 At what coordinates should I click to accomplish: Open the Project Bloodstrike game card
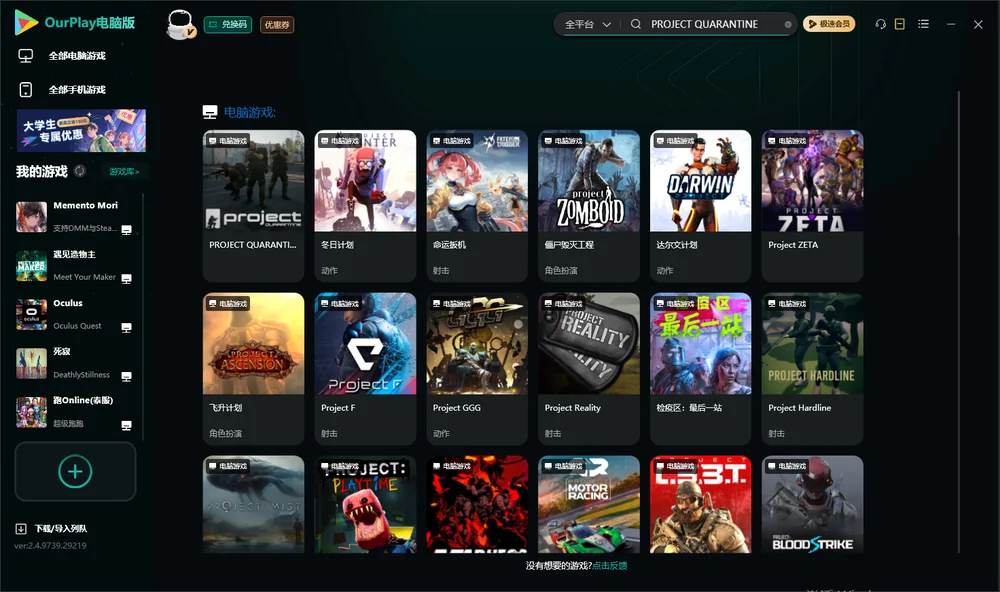pyautogui.click(x=812, y=504)
